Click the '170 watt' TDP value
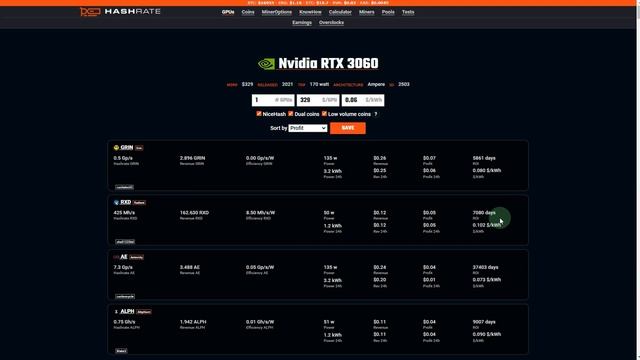Screen dimensions: 640x360 (x=319, y=84)
